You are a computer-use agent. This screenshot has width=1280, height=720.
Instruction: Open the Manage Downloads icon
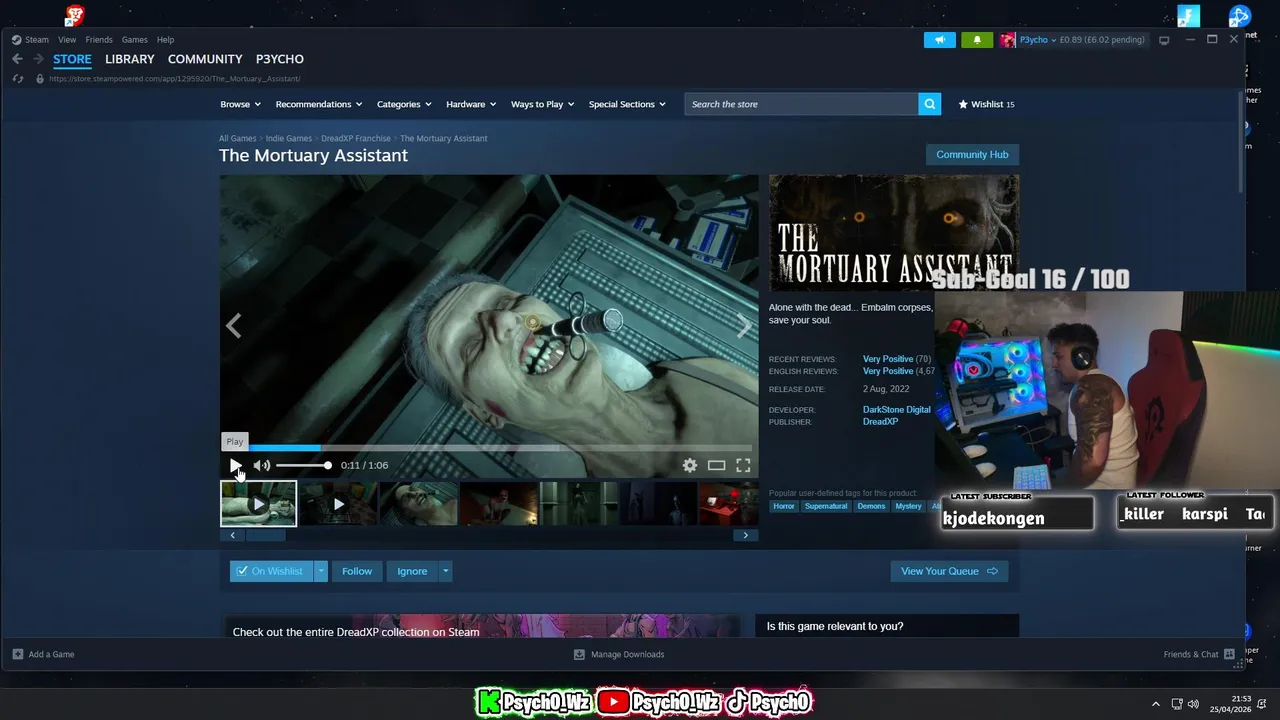(x=579, y=654)
